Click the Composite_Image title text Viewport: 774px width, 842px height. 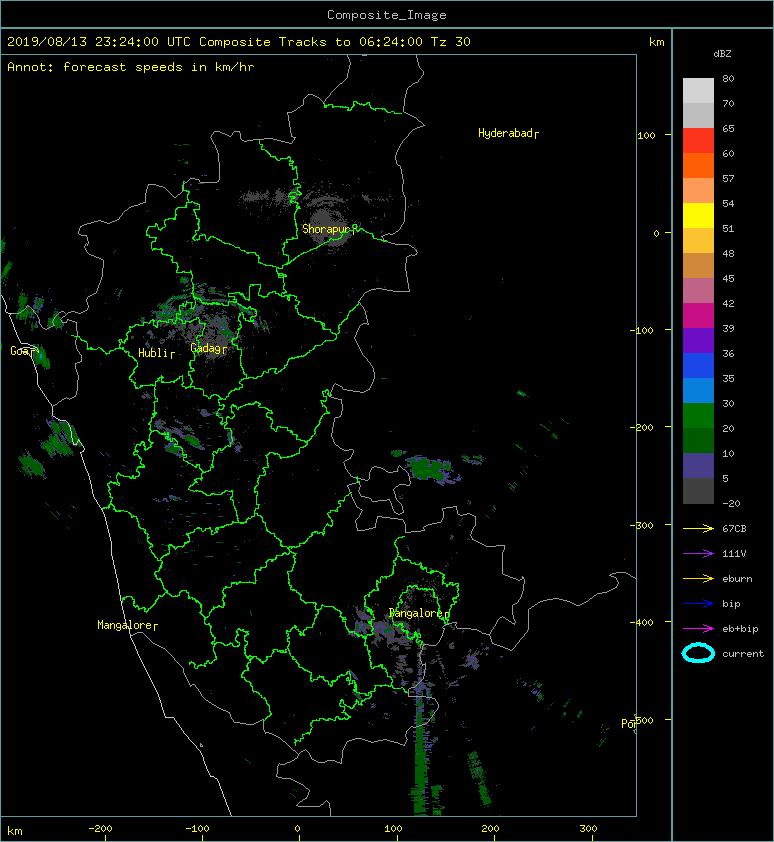[x=387, y=15]
